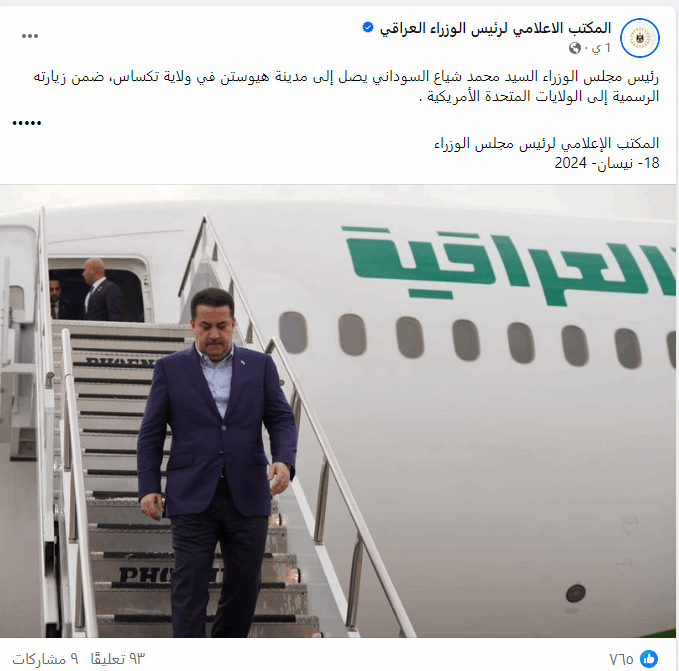Screen dimensions: 679x671
Task: Click the blue verified badge
Action: (368, 28)
